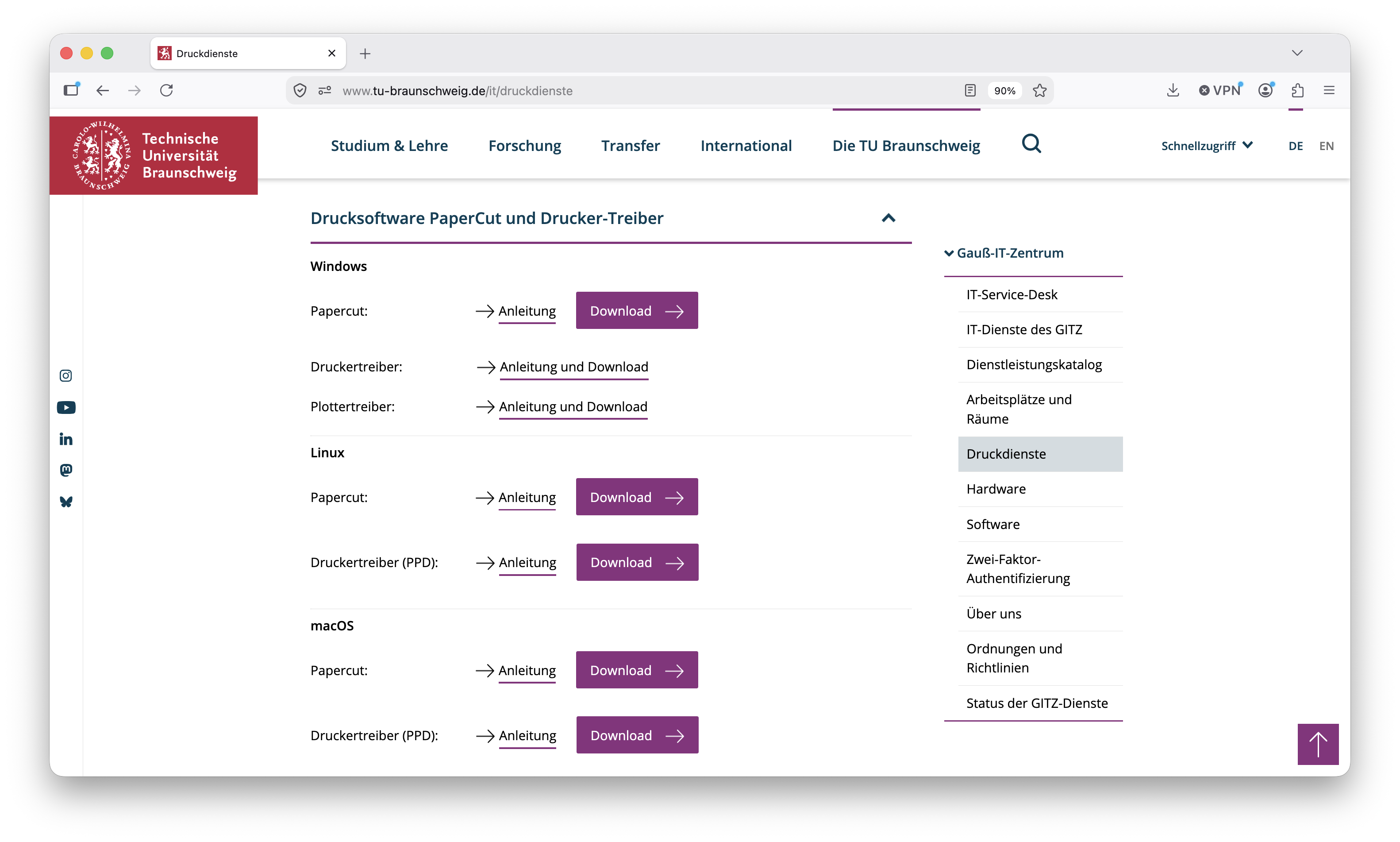
Task: Open the Schnellzugriff dropdown
Action: [x=1207, y=146]
